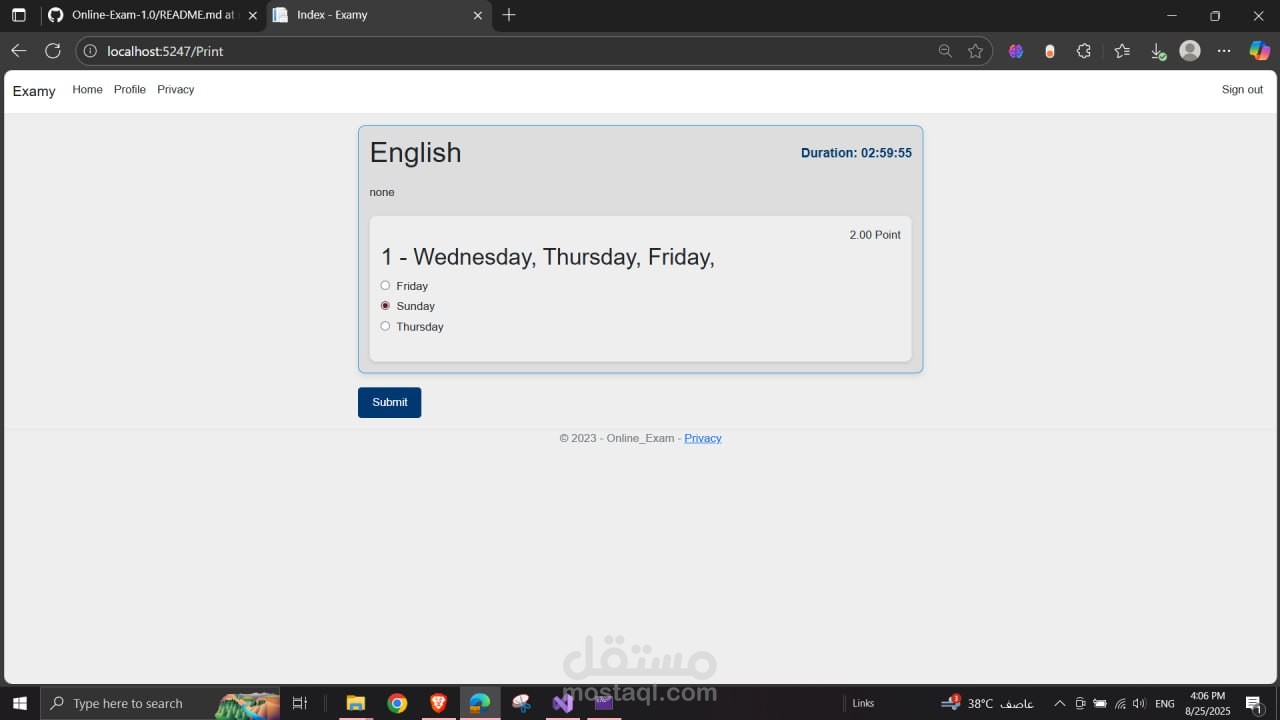Open the browser Extensions icon
The width and height of the screenshot is (1280, 720).
(x=1084, y=50)
